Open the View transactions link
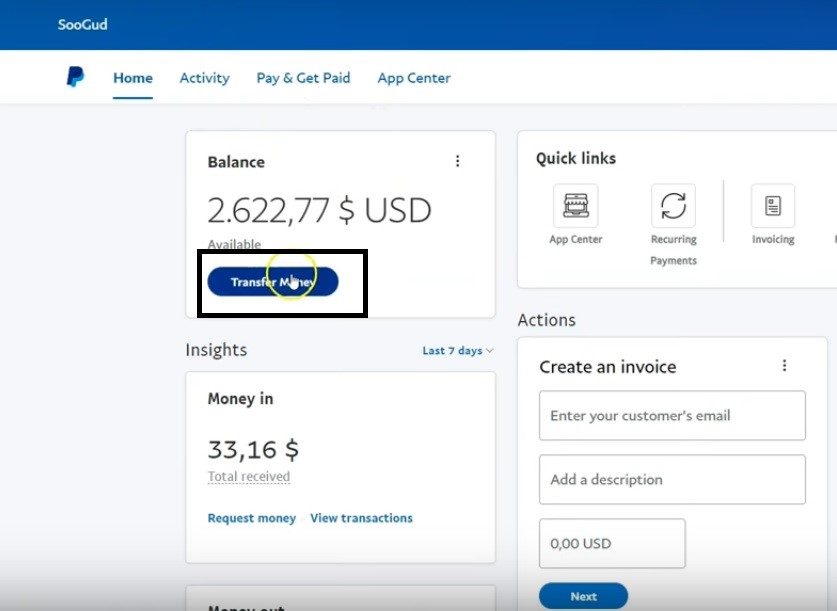This screenshot has width=837, height=611. (x=361, y=518)
